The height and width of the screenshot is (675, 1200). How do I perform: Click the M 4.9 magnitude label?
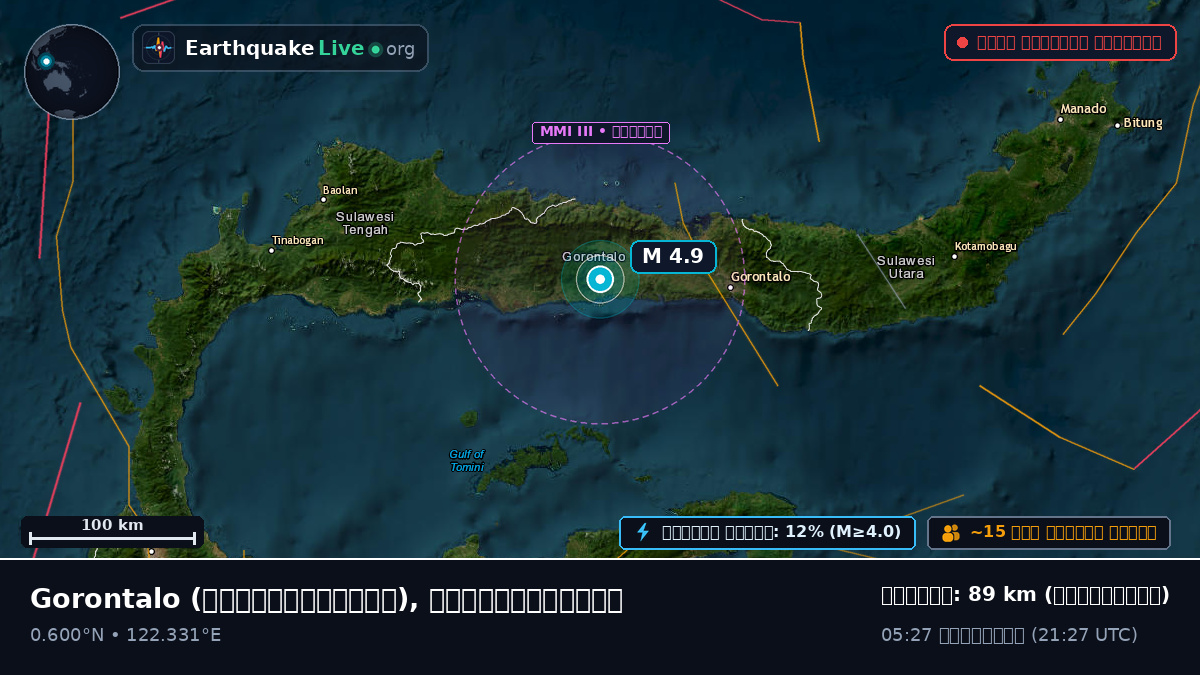point(673,256)
